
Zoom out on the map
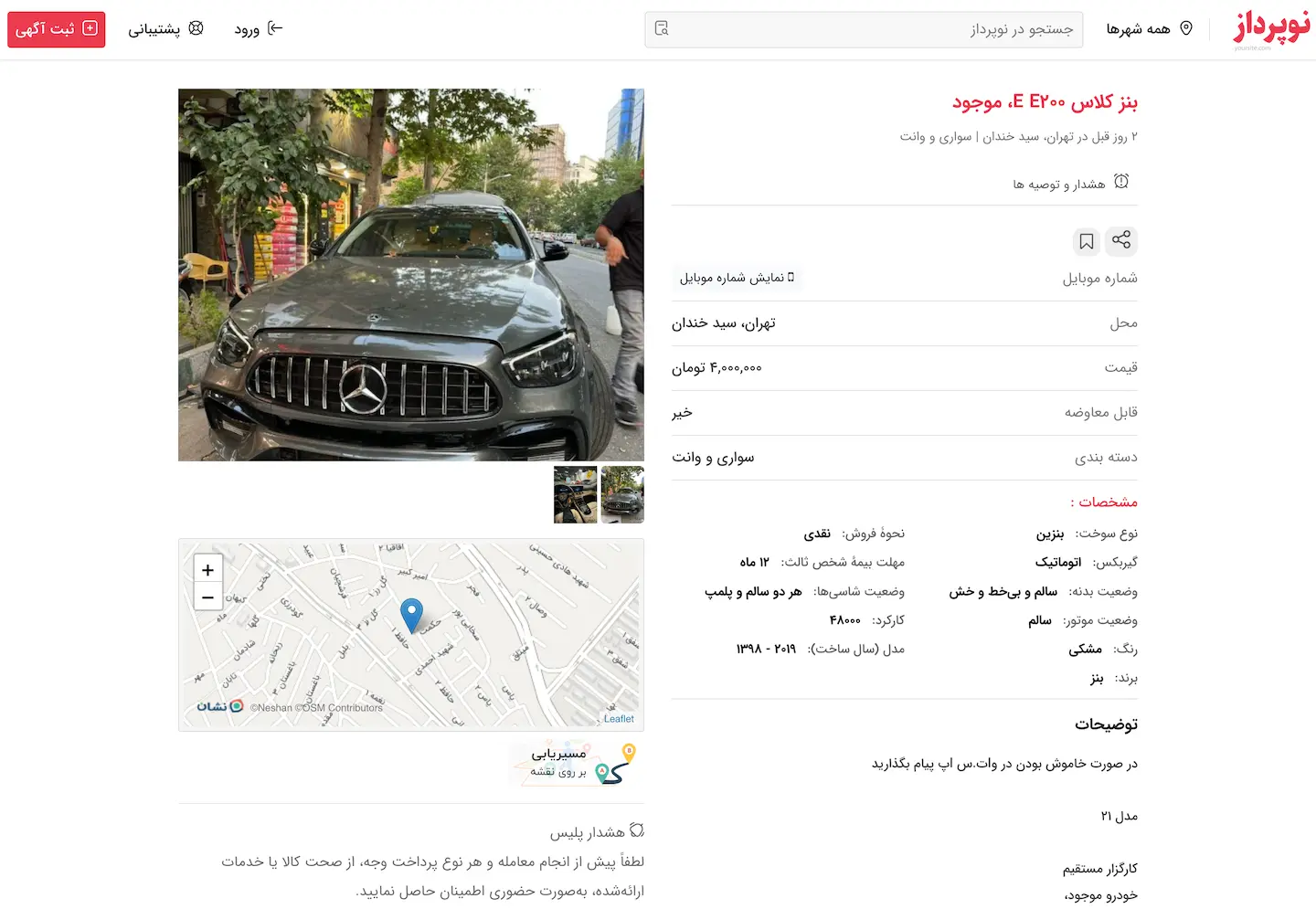207,597
